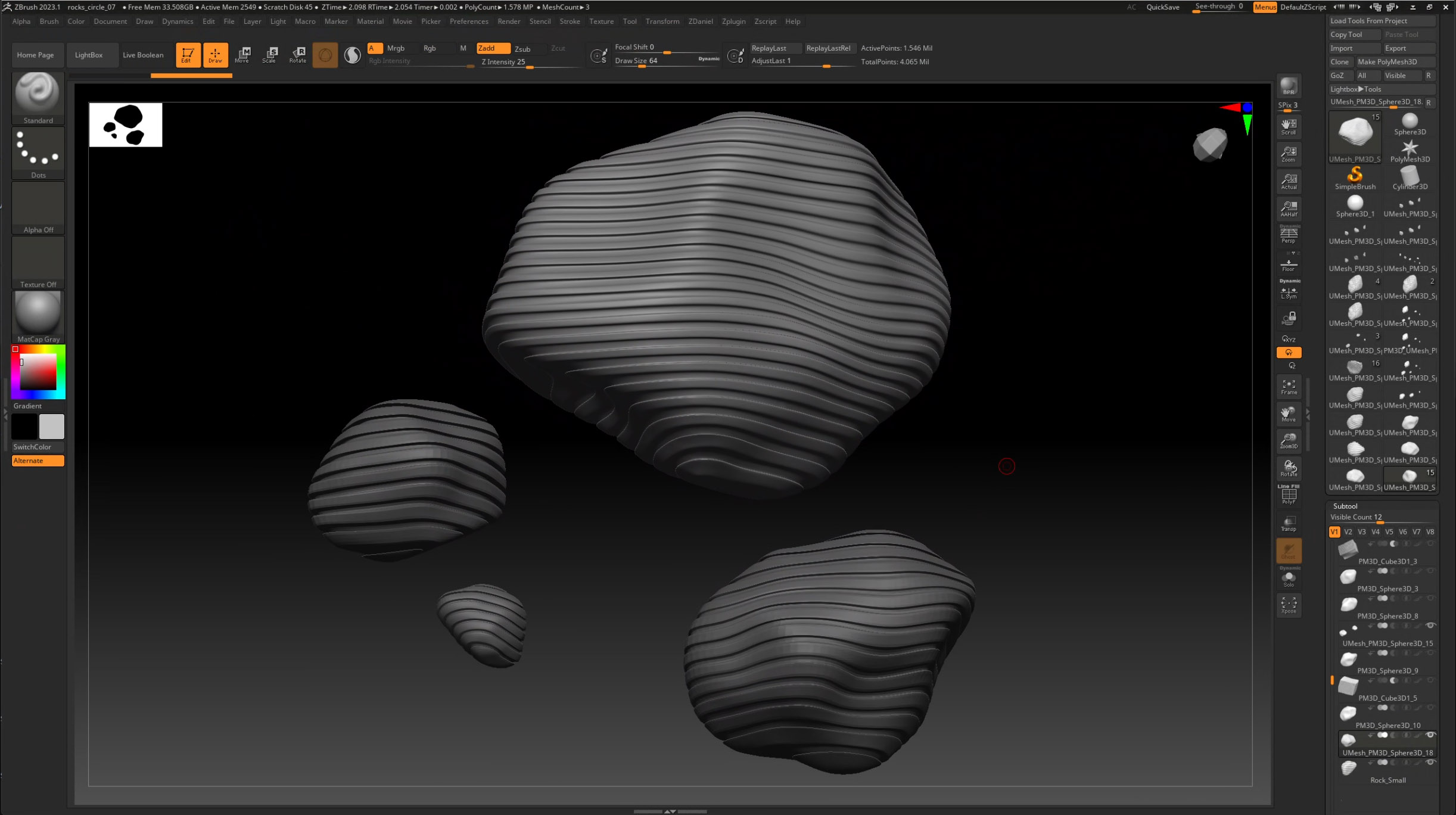Open Lightbox Tools dropdown
The width and height of the screenshot is (1456, 815).
point(1355,89)
